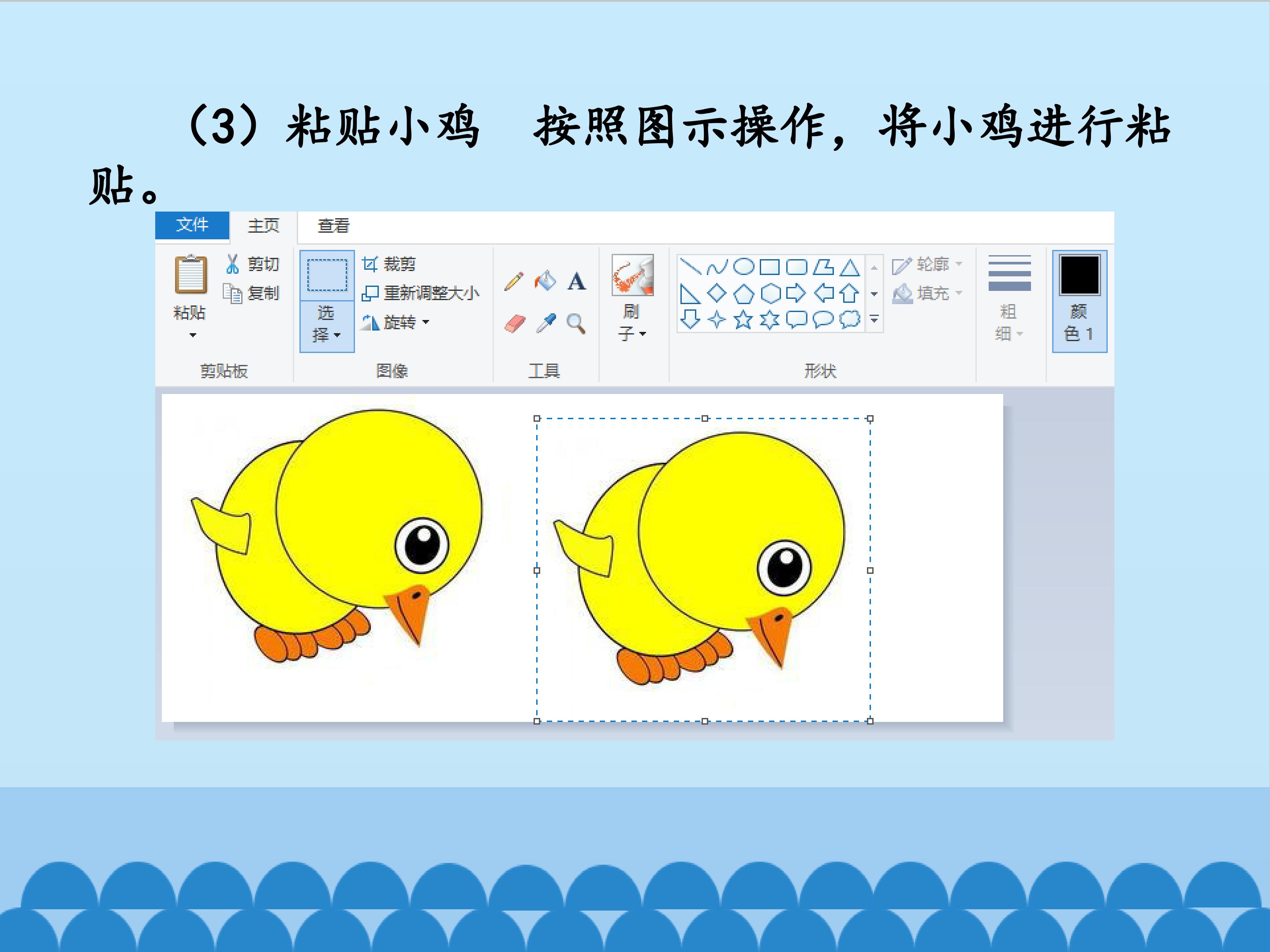Select the Fill with color bucket tool
1270x952 pixels.
[x=545, y=281]
